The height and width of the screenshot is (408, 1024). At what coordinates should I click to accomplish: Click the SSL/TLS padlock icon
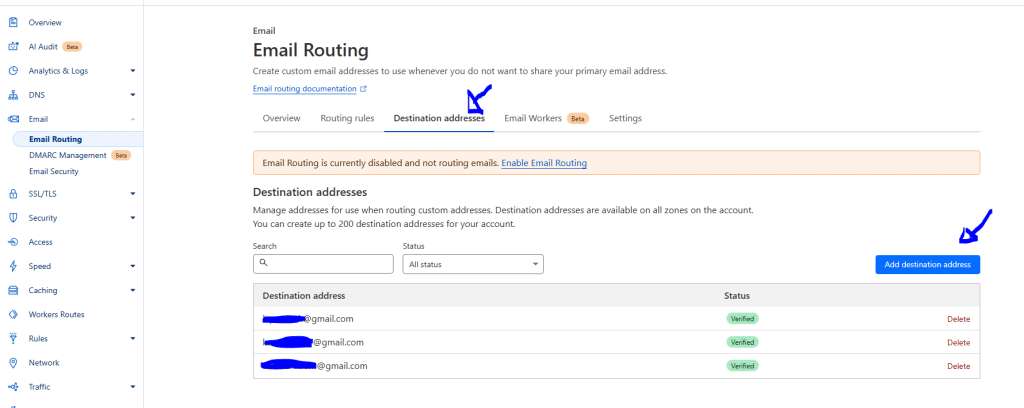[x=13, y=194]
